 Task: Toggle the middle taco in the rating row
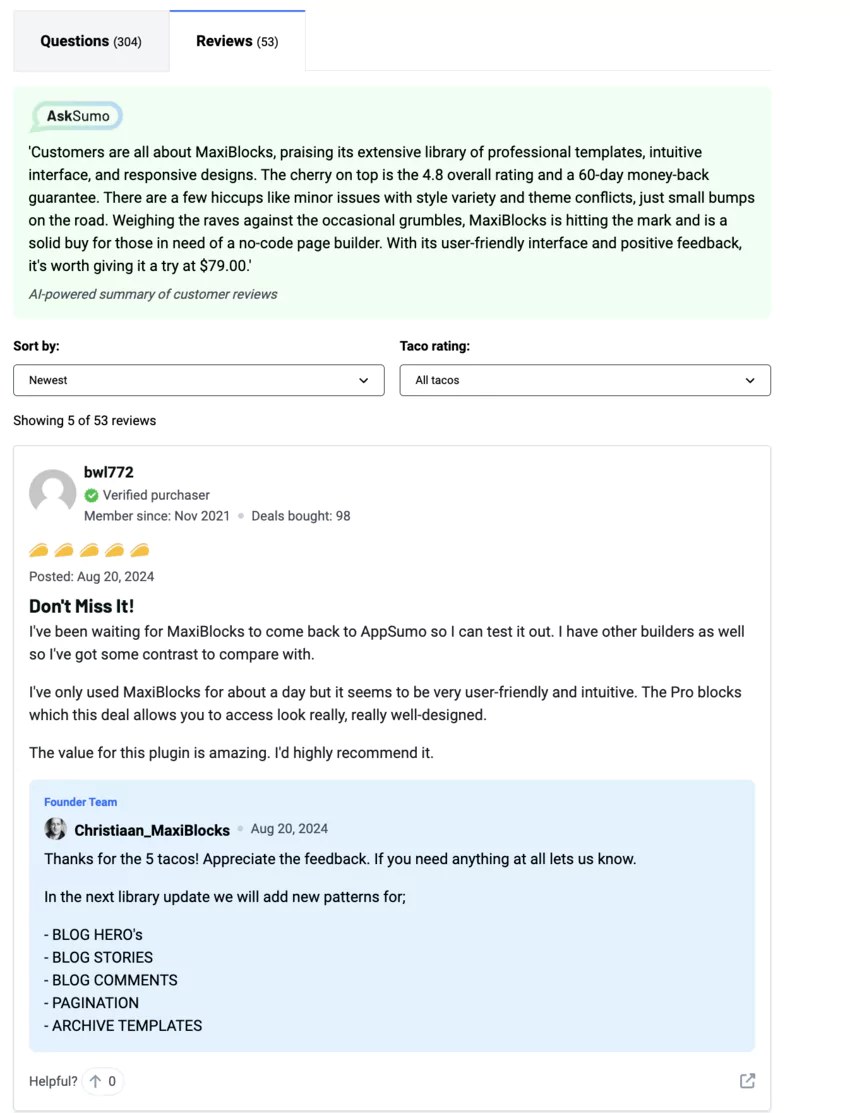click(90, 549)
